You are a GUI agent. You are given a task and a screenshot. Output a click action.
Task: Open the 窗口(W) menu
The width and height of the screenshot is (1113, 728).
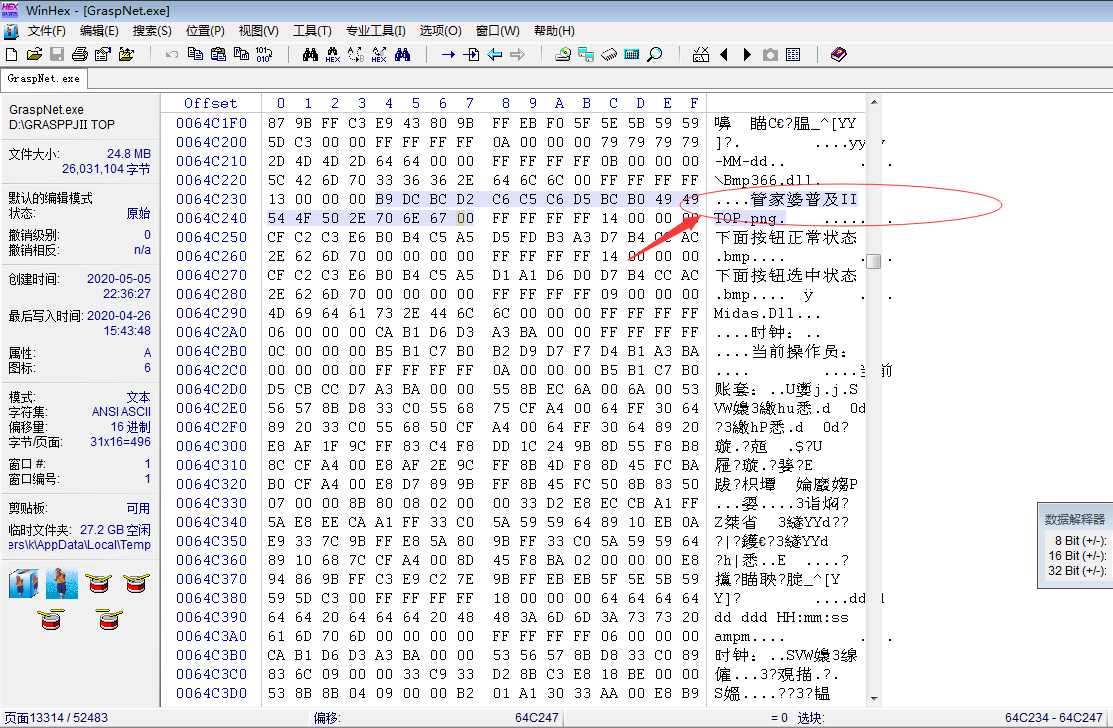498,31
